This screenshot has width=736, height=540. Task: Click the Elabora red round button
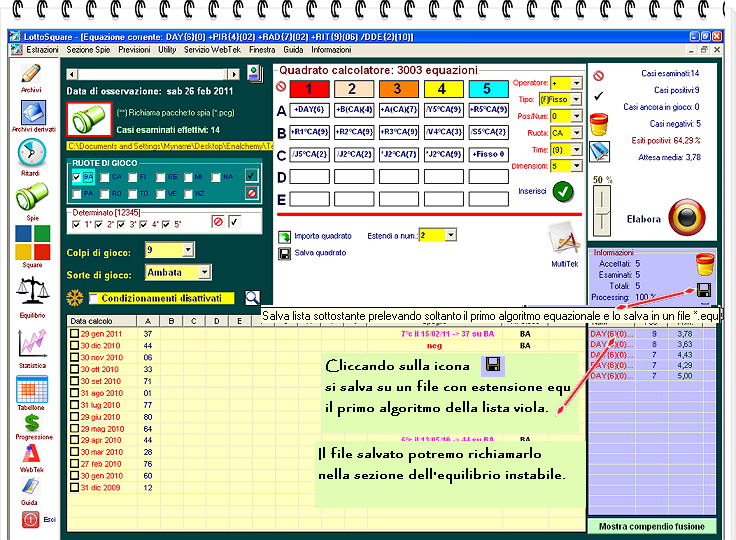click(x=687, y=217)
